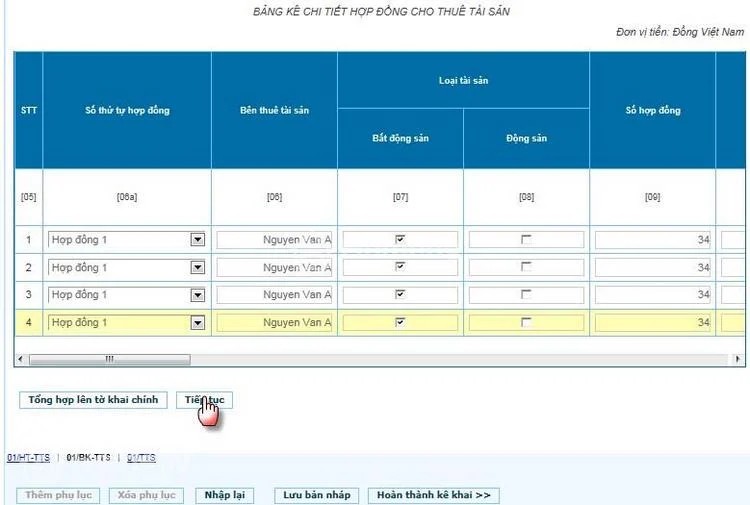Save draft with Lưu bản nháp button
Screen dimensions: 750x505
[316, 495]
